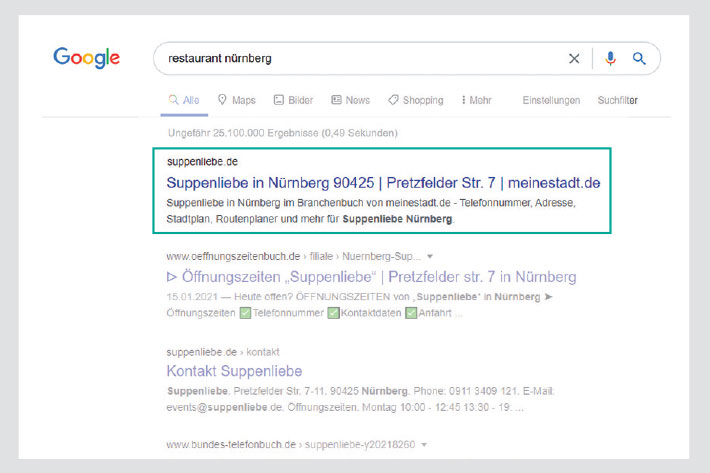Viewport: 710px width, 473px height.
Task: Expand dropdown arrow next to oeffnungszeitenbuch.de URL
Action: (430, 256)
